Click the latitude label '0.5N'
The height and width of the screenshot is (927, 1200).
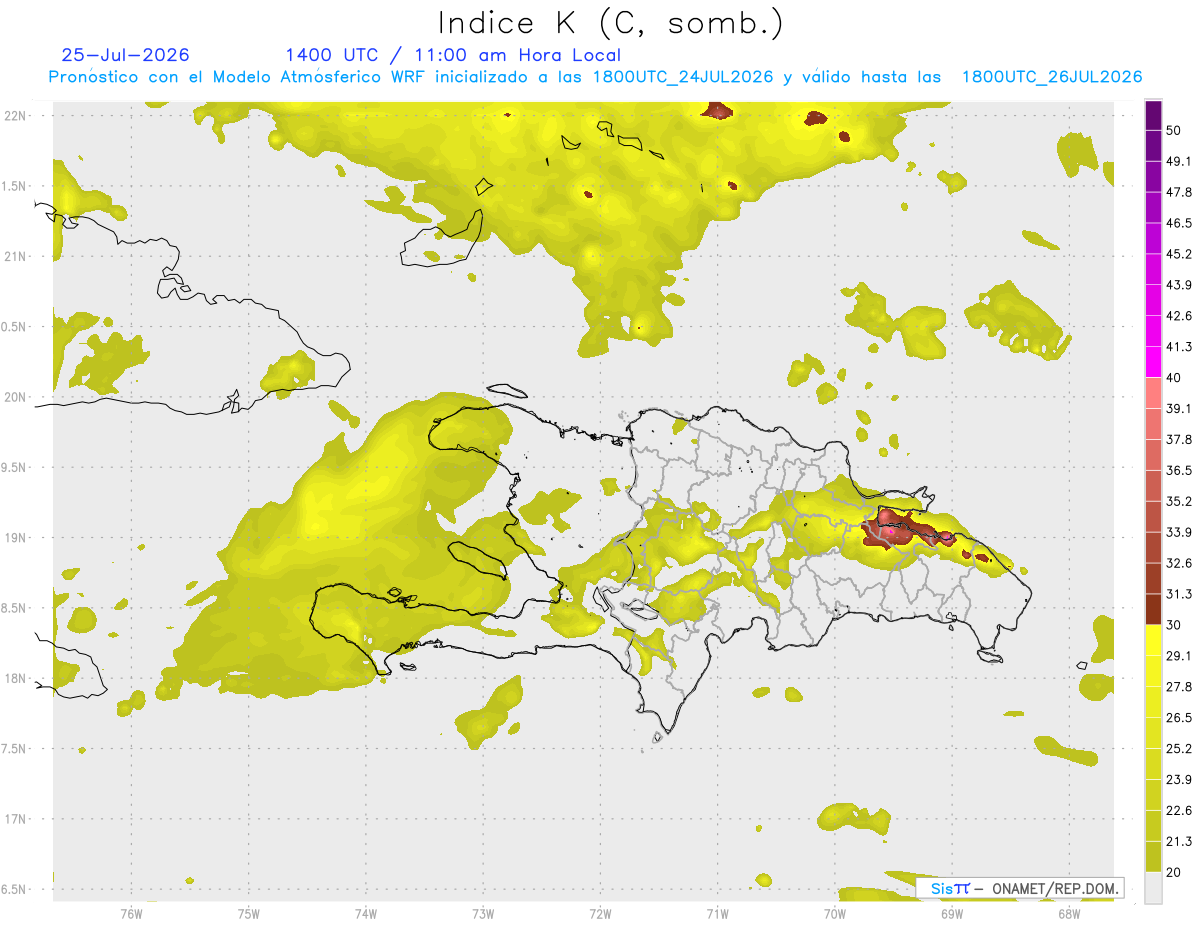(15, 326)
